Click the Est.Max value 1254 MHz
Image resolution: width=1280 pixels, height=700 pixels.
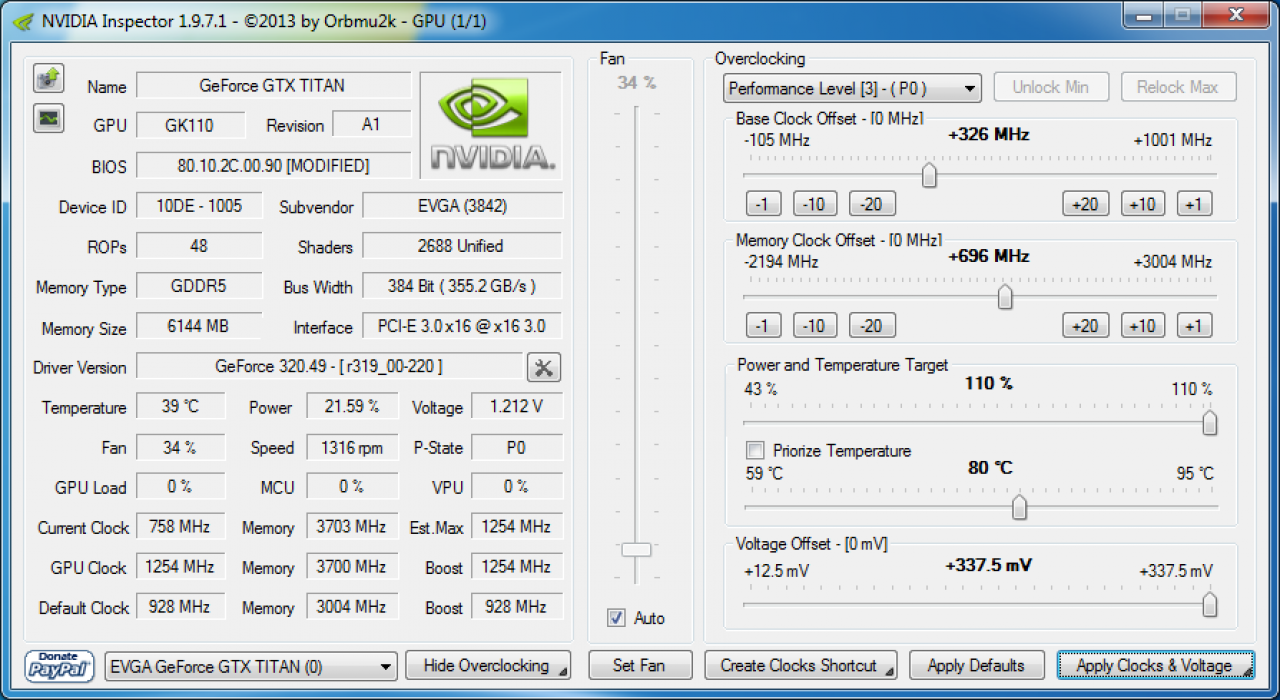517,526
